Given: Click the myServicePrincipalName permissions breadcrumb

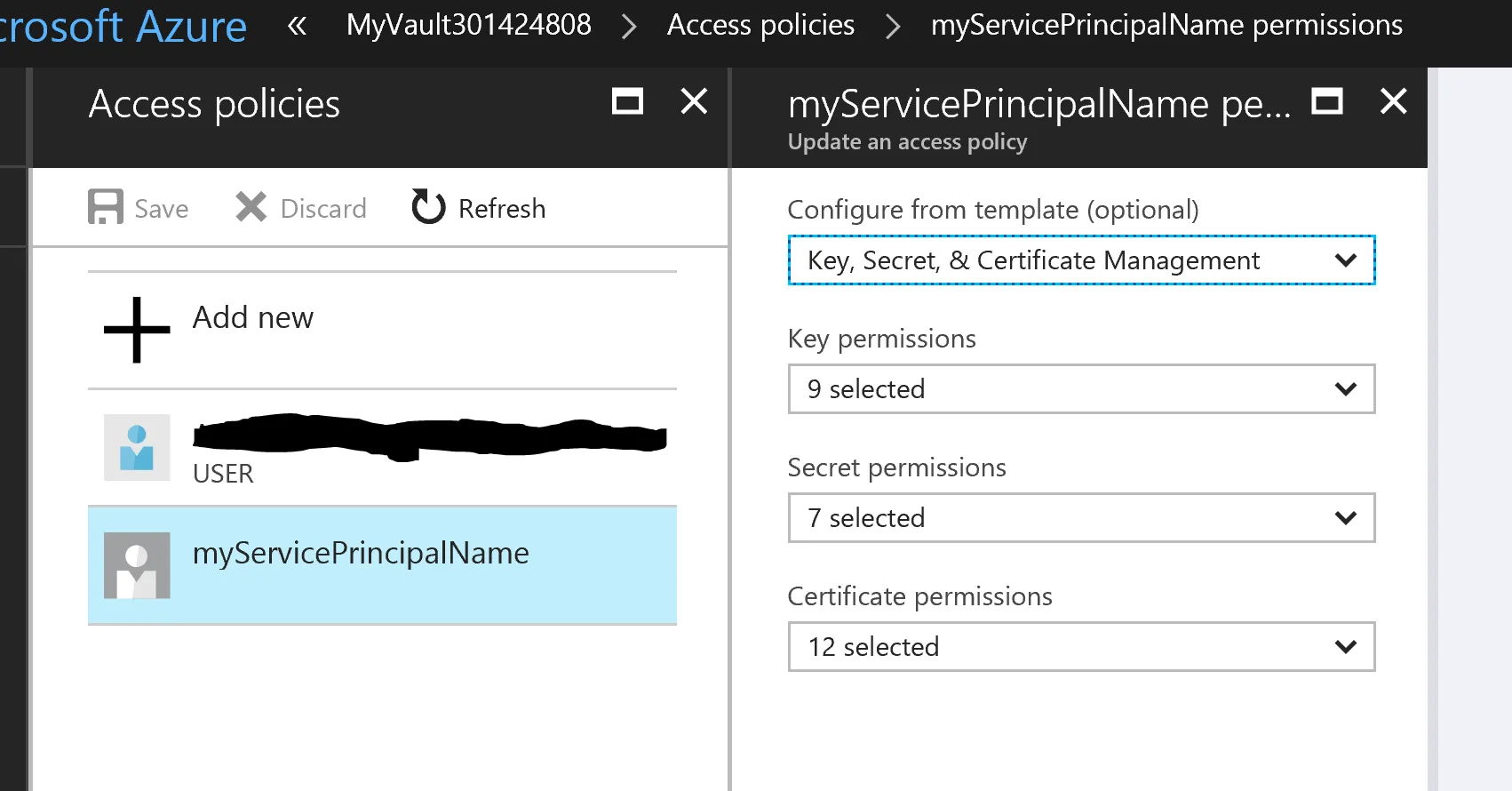Looking at the screenshot, I should (1166, 25).
